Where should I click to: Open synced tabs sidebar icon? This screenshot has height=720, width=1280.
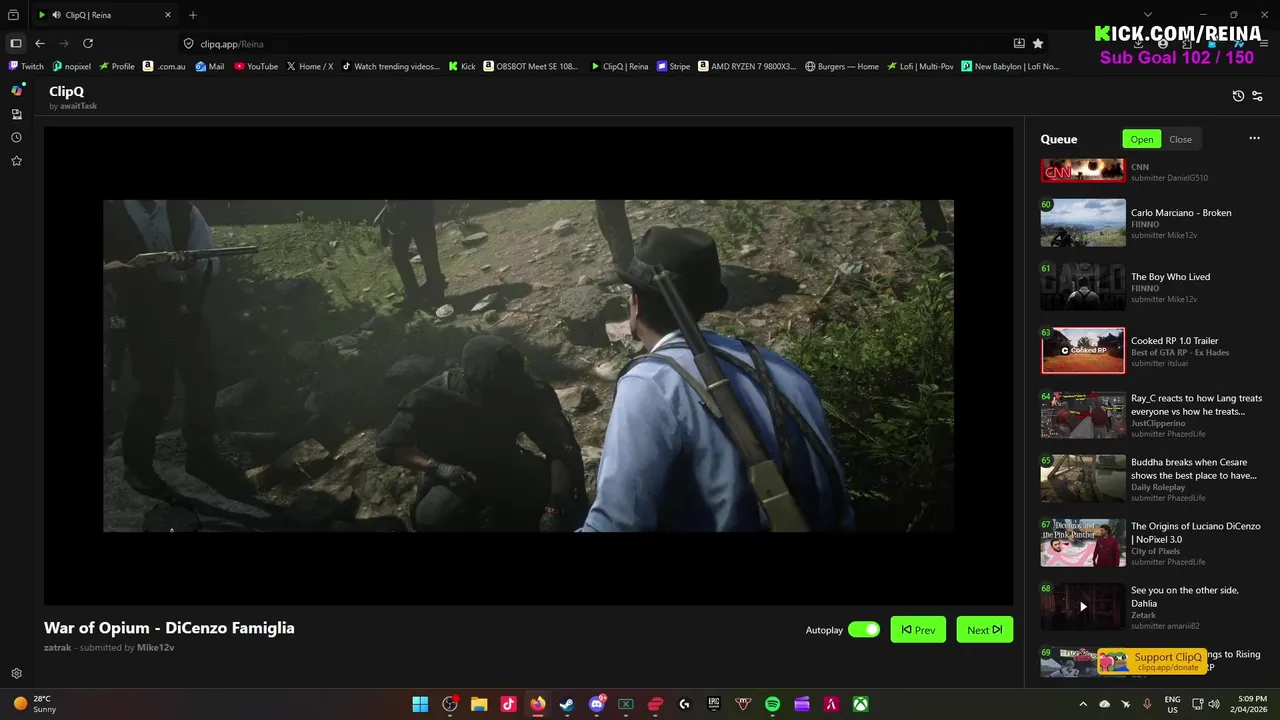pos(16,114)
